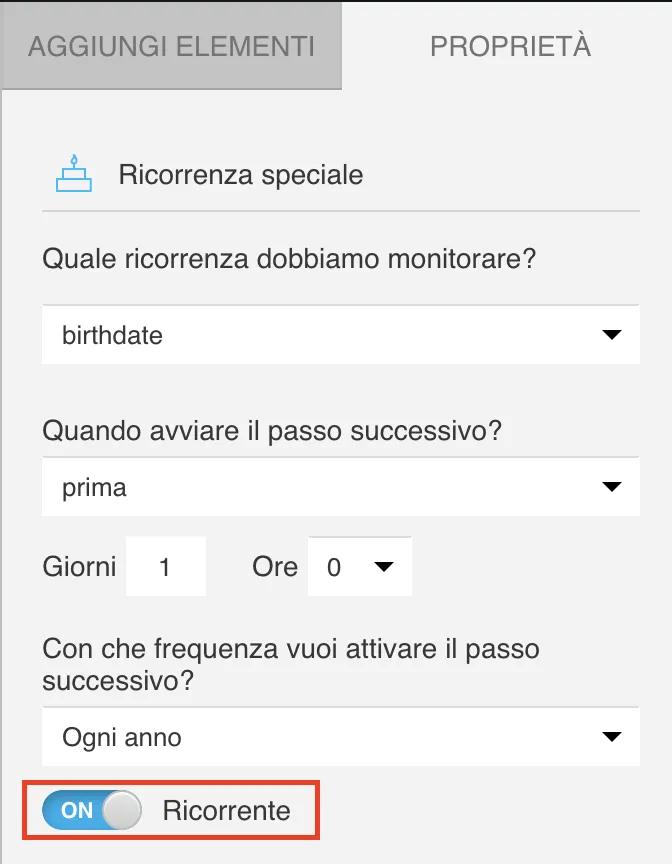
Task: Click the birthday cake icon
Action: 74,174
